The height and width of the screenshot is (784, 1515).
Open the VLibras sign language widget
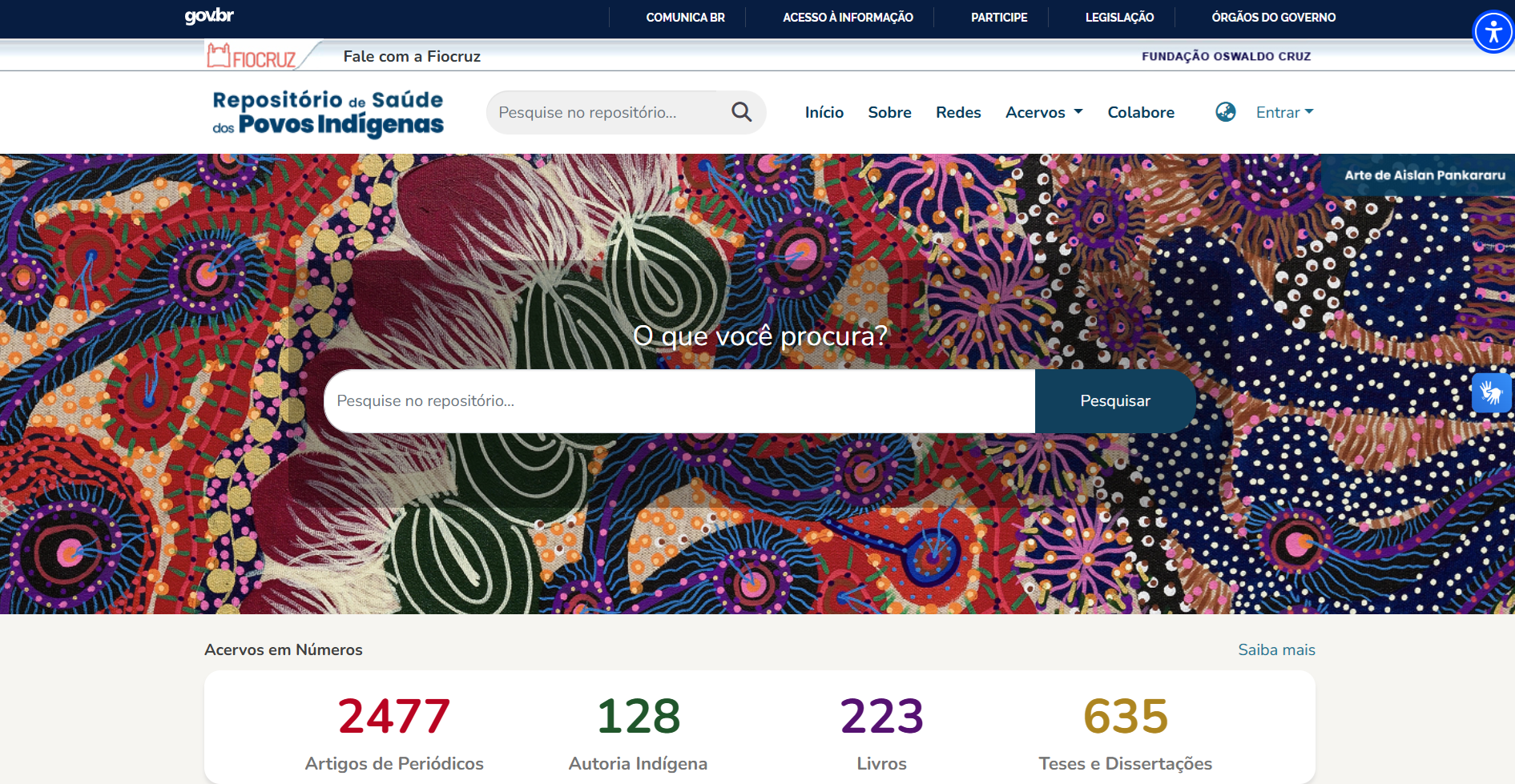[1491, 393]
